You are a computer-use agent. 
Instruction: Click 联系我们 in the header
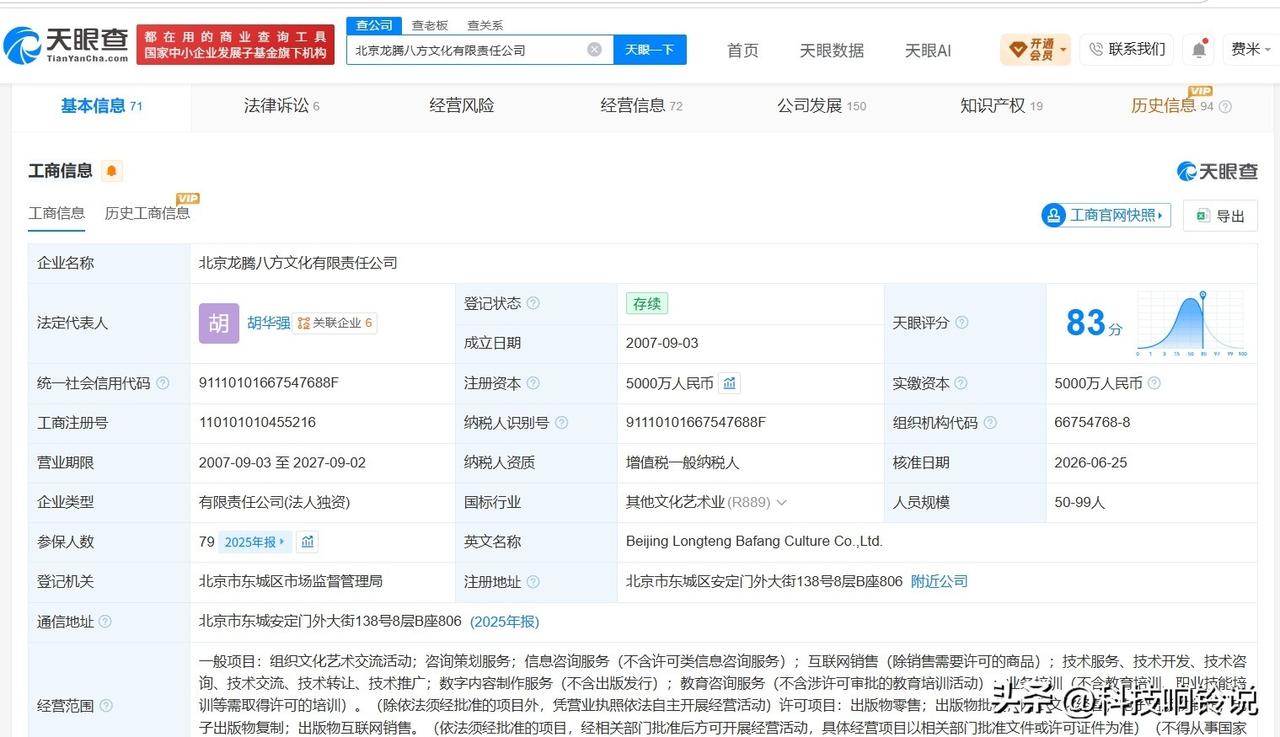(1127, 49)
